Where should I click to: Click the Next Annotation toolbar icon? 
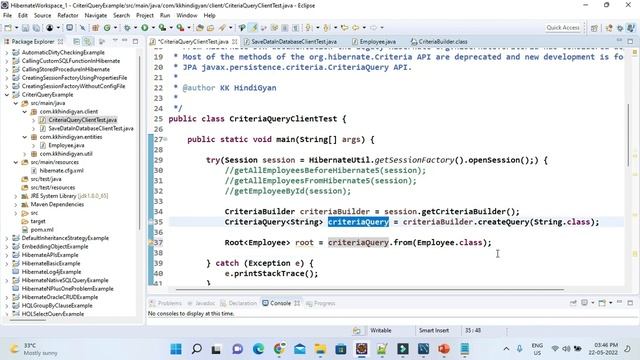click(309, 28)
